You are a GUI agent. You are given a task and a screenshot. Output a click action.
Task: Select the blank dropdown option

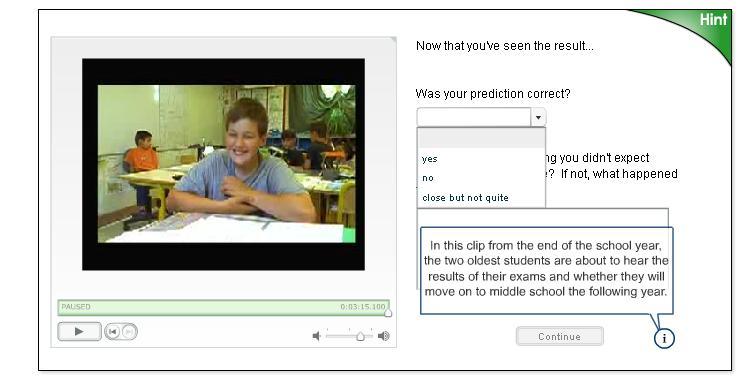click(481, 139)
